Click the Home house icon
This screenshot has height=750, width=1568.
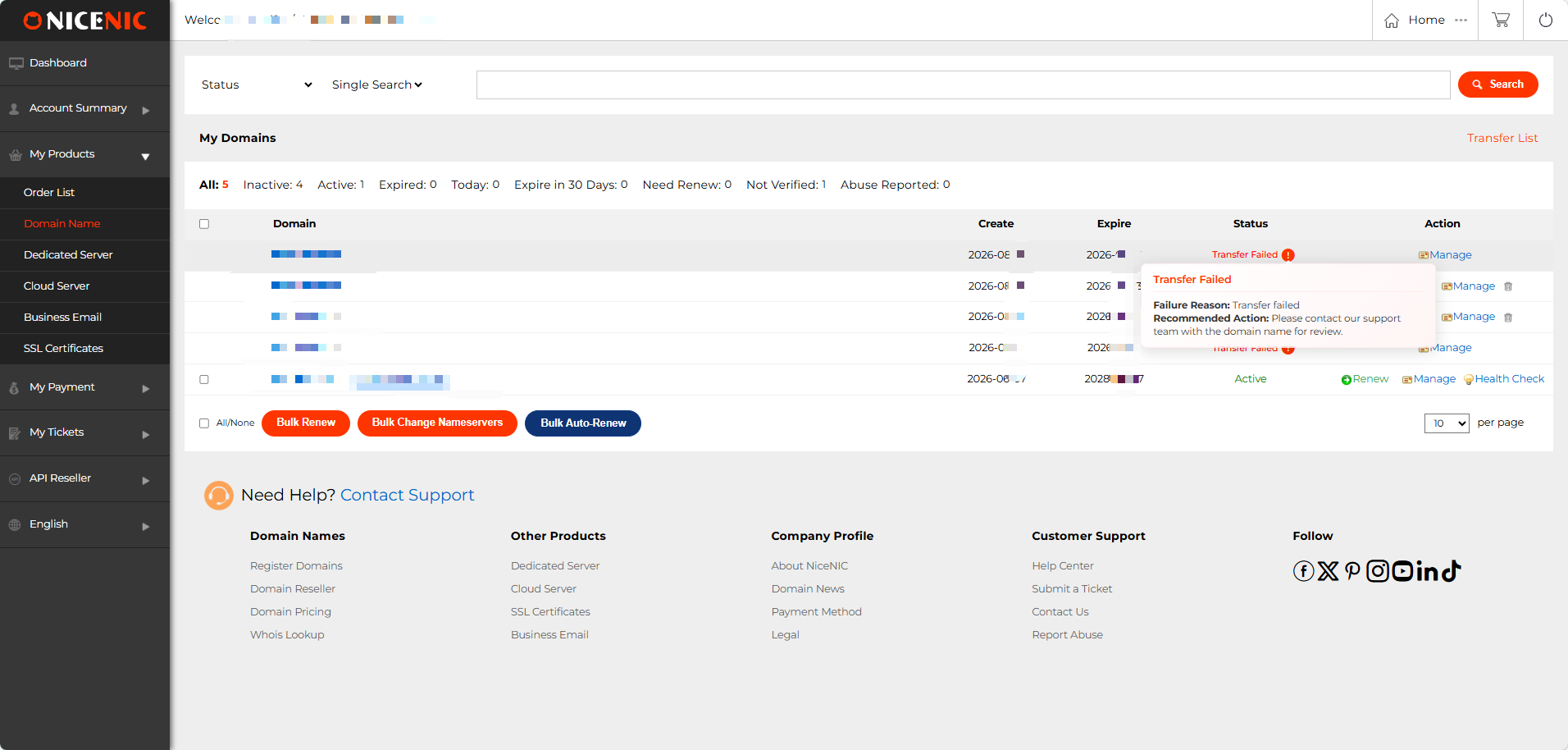click(x=1392, y=21)
